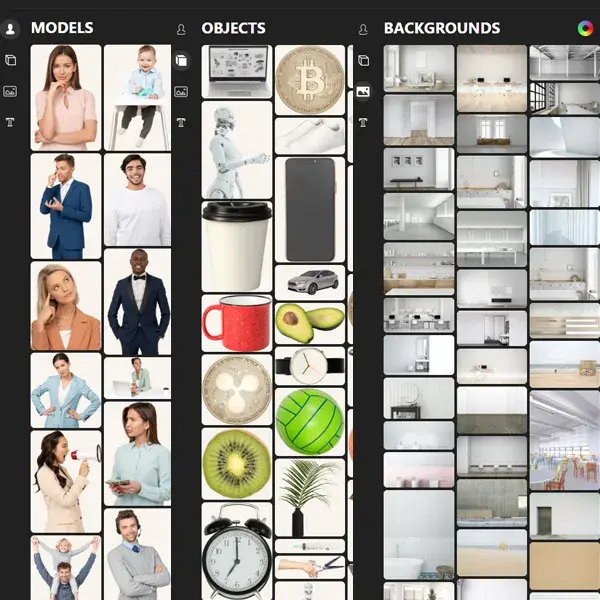Click the OBJECTS panel heading
This screenshot has width=600, height=600.
233,28
